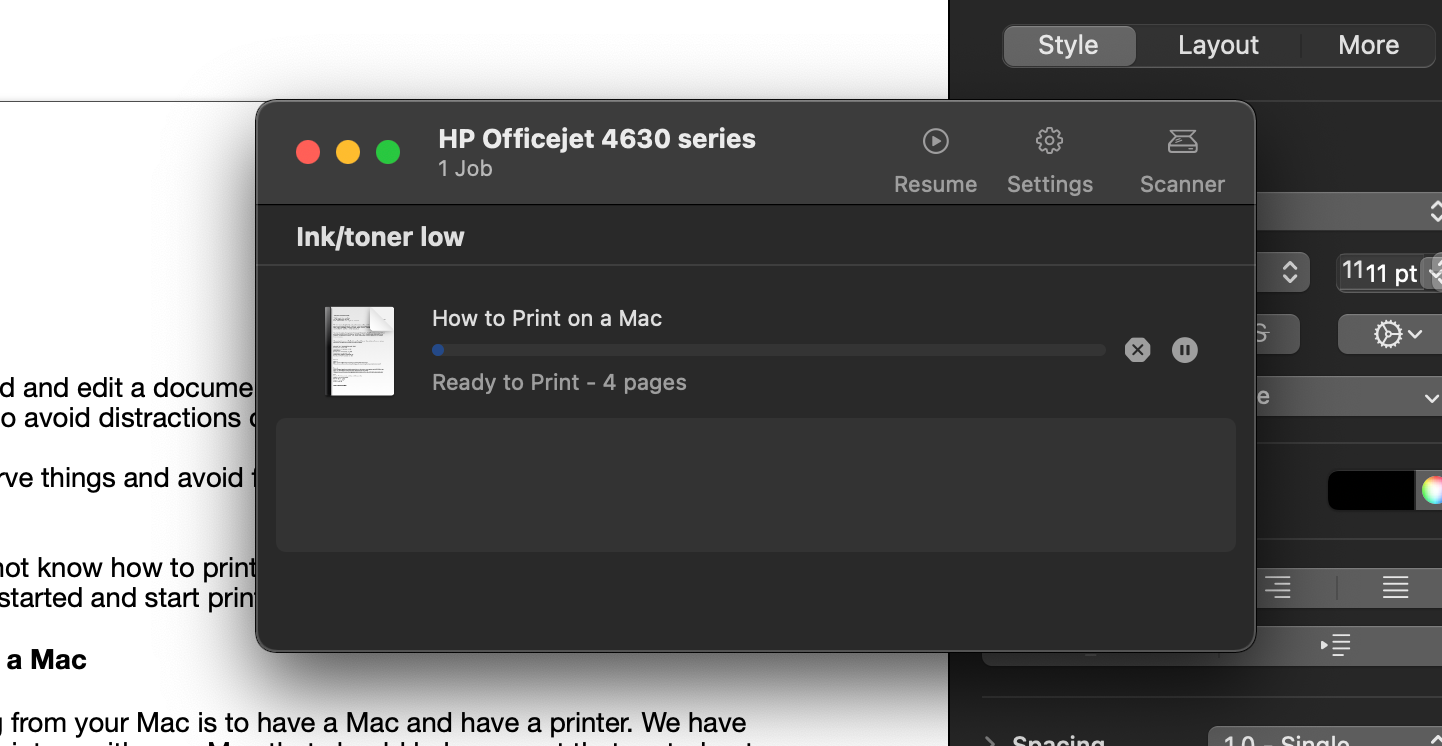1442x746 pixels.
Task: Apply justified text alignment
Action: tap(1396, 589)
